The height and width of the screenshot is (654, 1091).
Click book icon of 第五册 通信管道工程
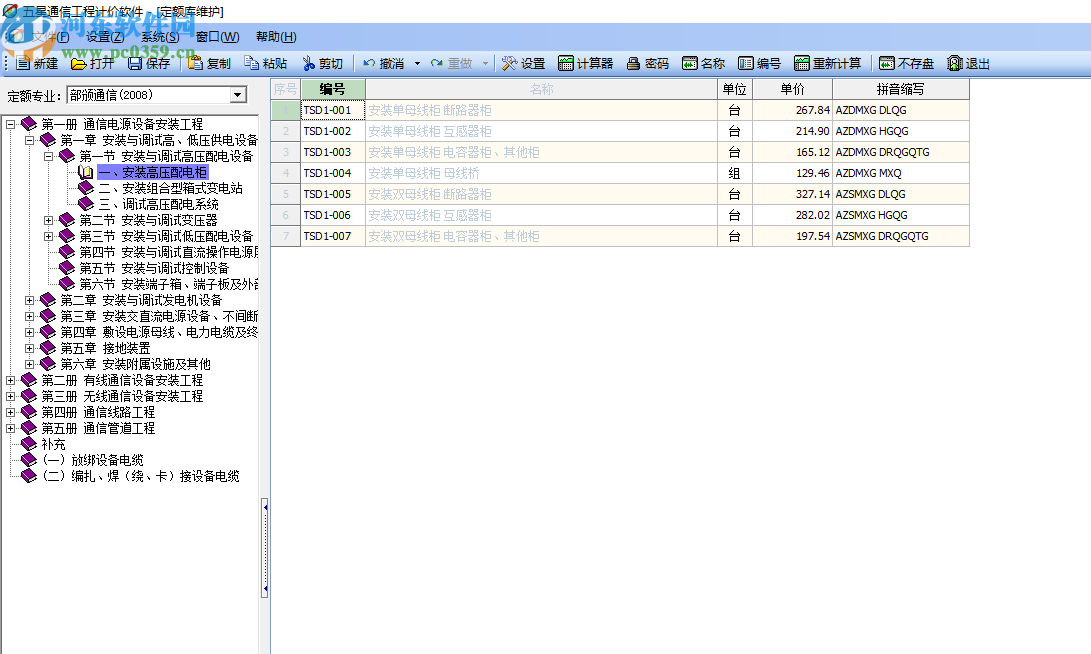[x=29, y=428]
